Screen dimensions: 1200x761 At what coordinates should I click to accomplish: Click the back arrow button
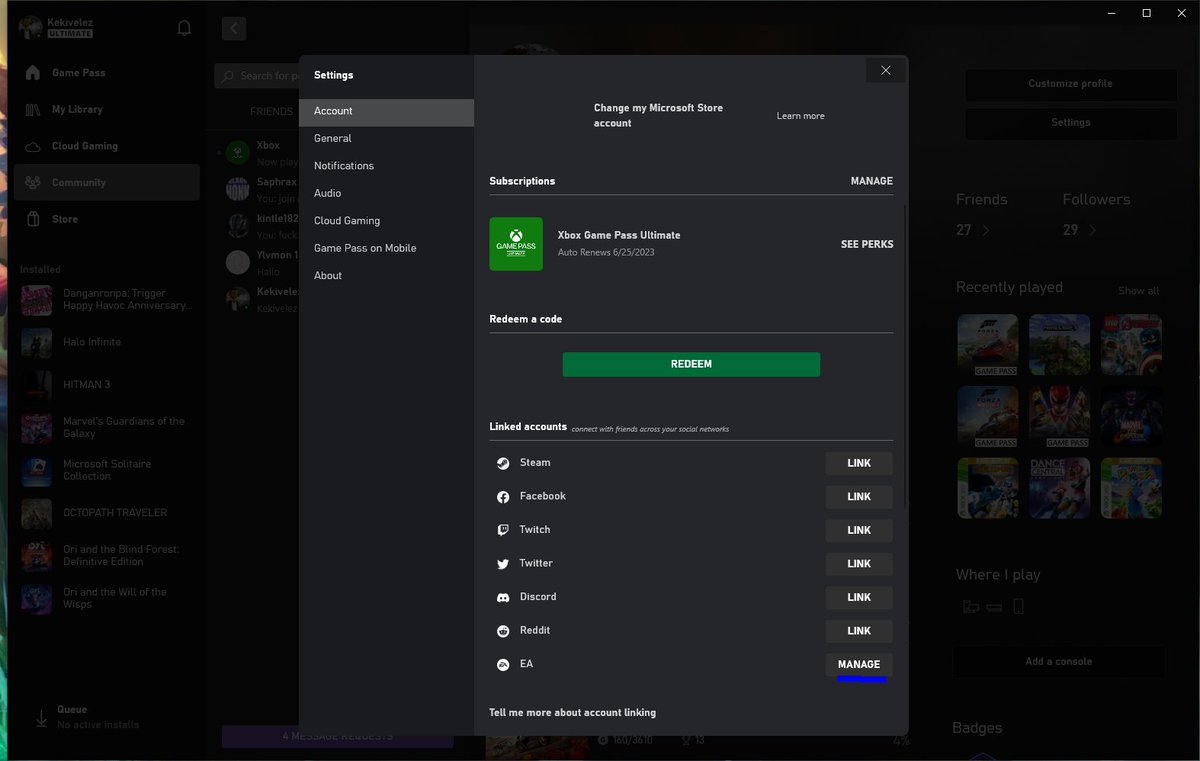[x=234, y=28]
